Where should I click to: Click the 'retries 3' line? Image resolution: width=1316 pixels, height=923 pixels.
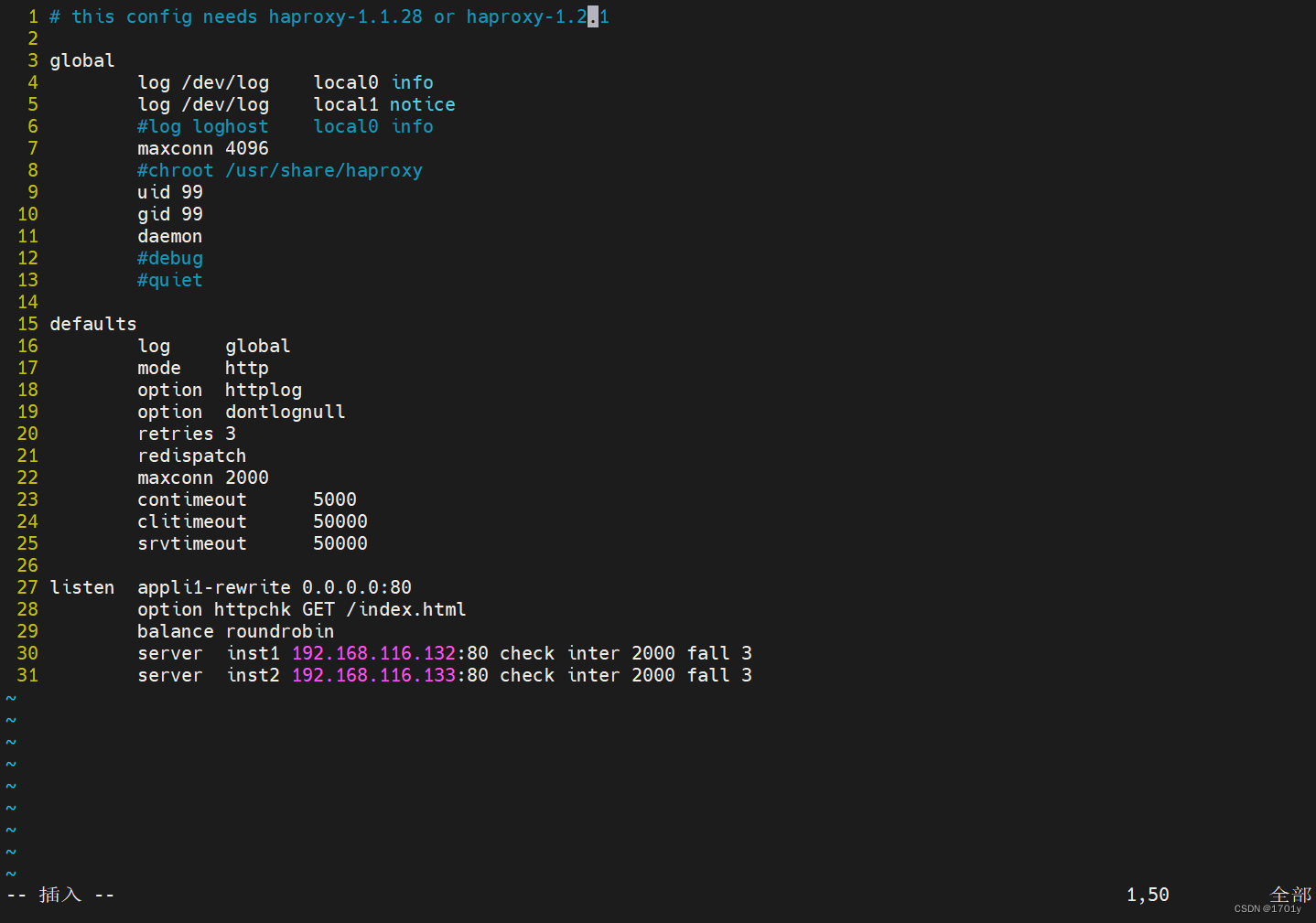pyautogui.click(x=187, y=434)
